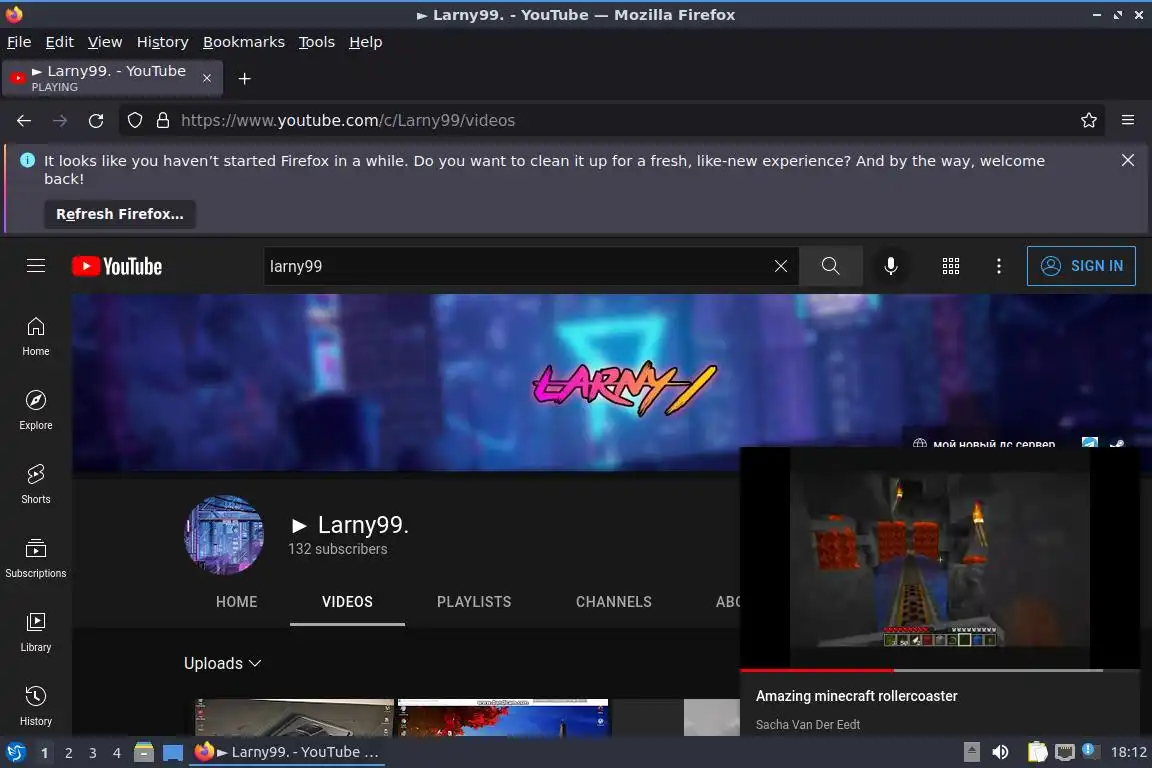Open Shorts in the sidebar
1152x768 pixels.
click(x=36, y=484)
